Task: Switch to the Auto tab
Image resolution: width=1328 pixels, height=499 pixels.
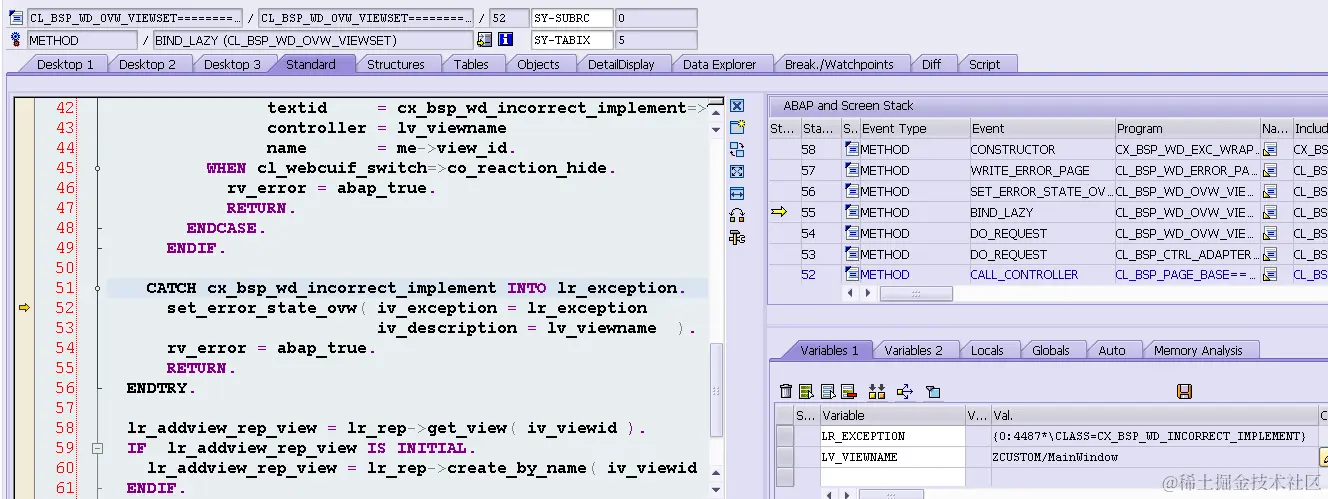Action: tap(1112, 350)
